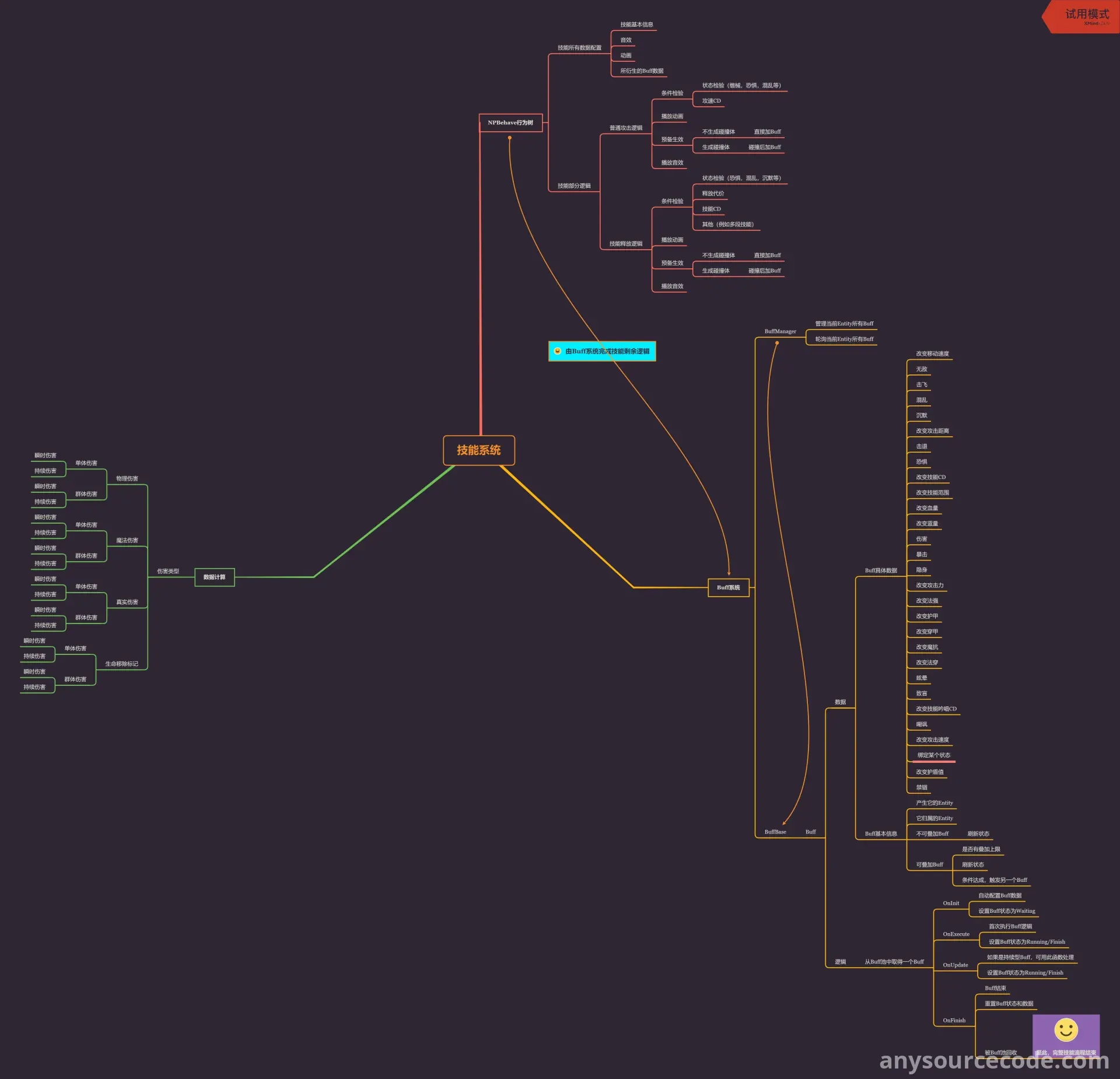Select the NPBehave行为树 node
The width and height of the screenshot is (1120, 1079).
(510, 122)
